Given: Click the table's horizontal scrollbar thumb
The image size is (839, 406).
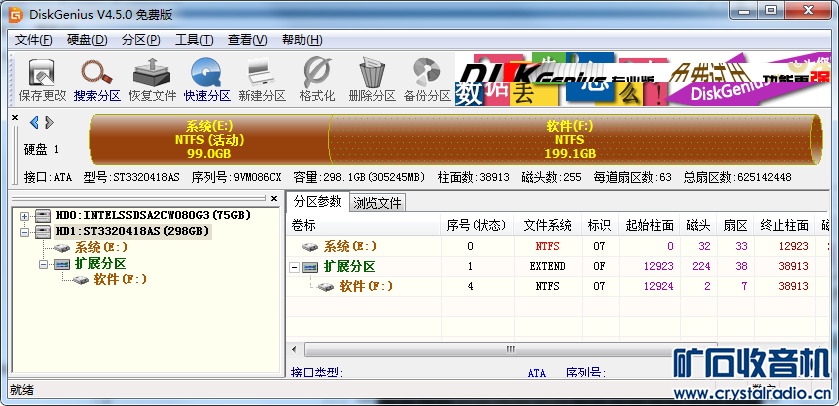Looking at the screenshot, I should (510, 349).
